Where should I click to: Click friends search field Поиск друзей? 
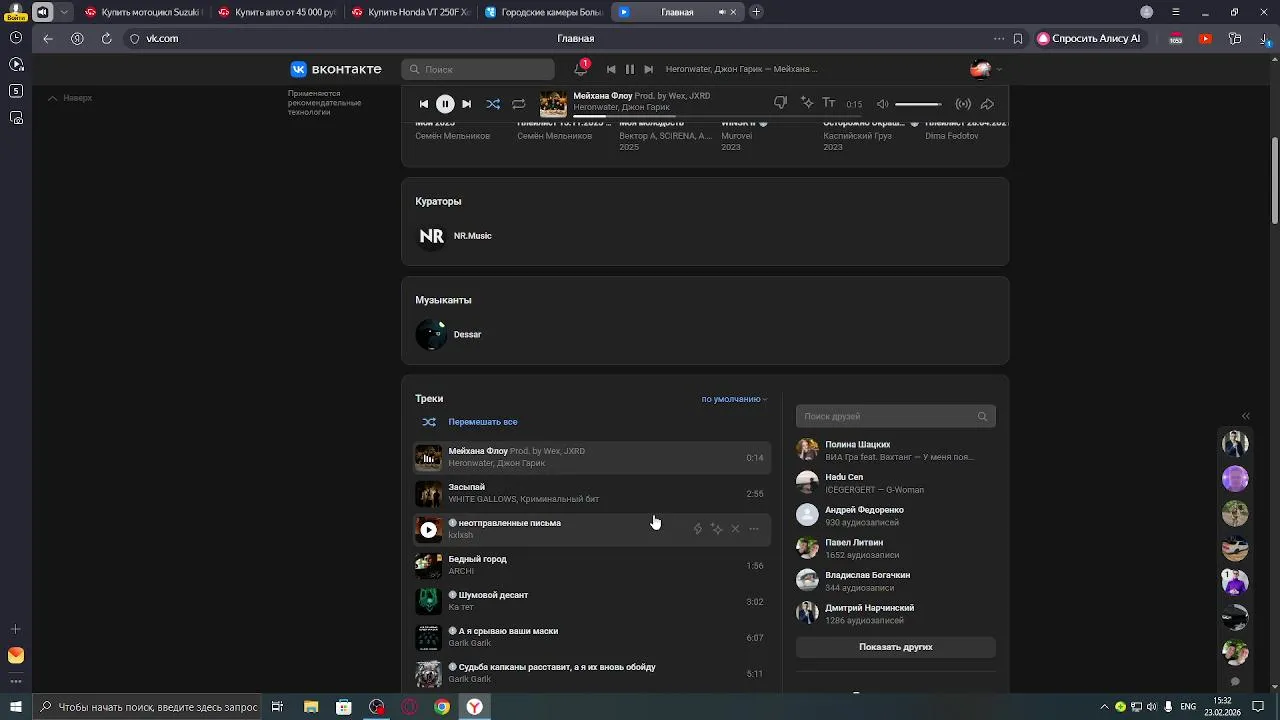tap(895, 416)
